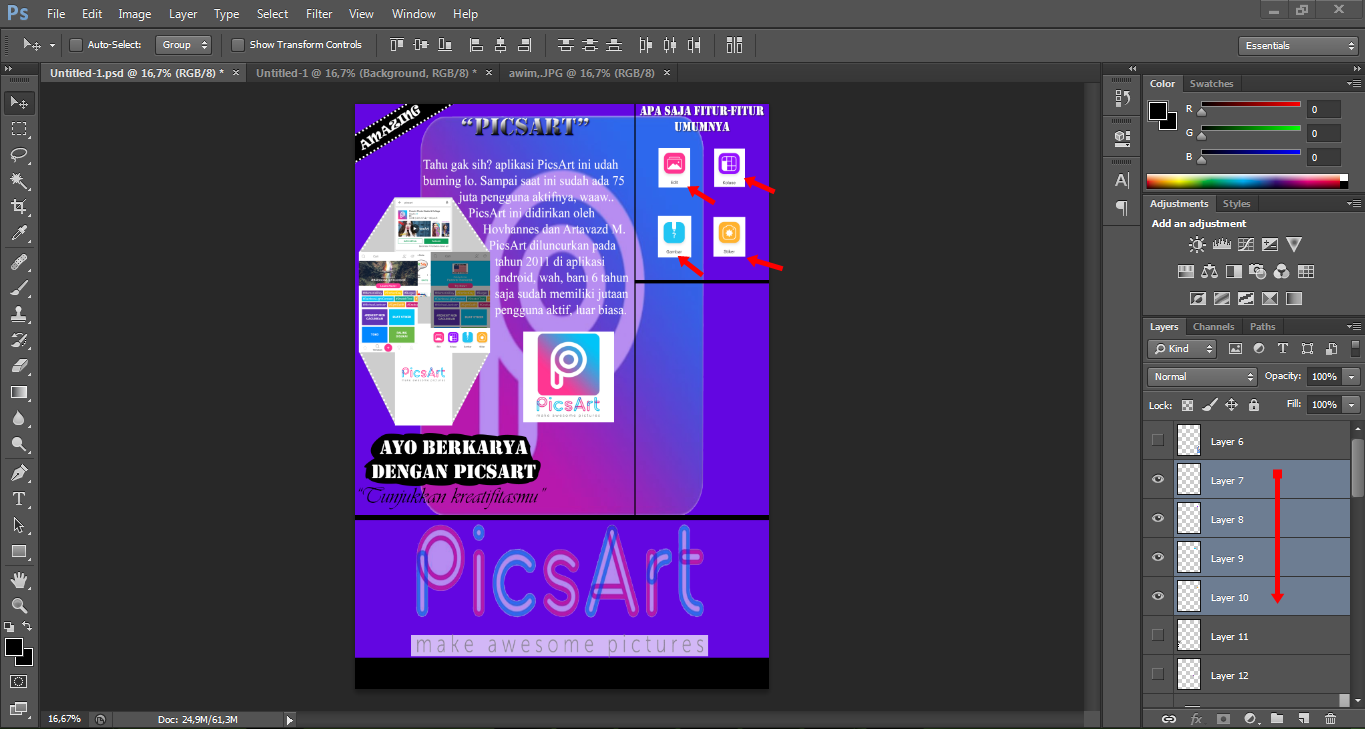Enable Show Transform Controls checkbox

tap(237, 45)
